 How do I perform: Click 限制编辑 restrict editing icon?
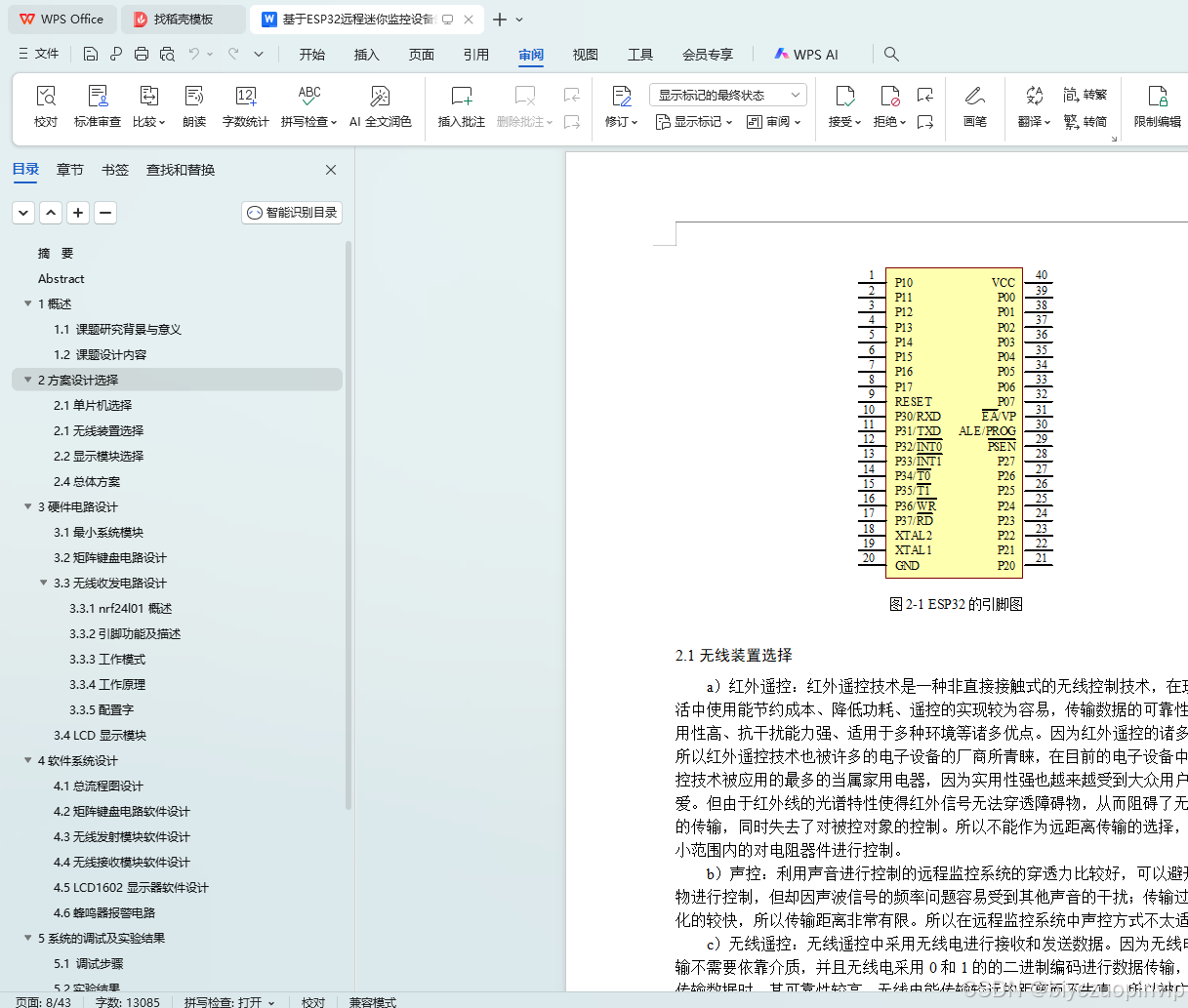[1158, 96]
